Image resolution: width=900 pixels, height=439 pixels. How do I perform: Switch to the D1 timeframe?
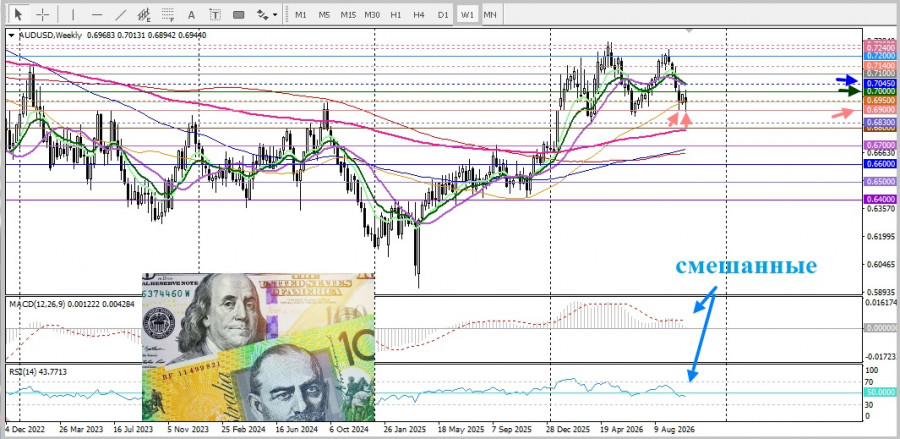click(x=443, y=15)
